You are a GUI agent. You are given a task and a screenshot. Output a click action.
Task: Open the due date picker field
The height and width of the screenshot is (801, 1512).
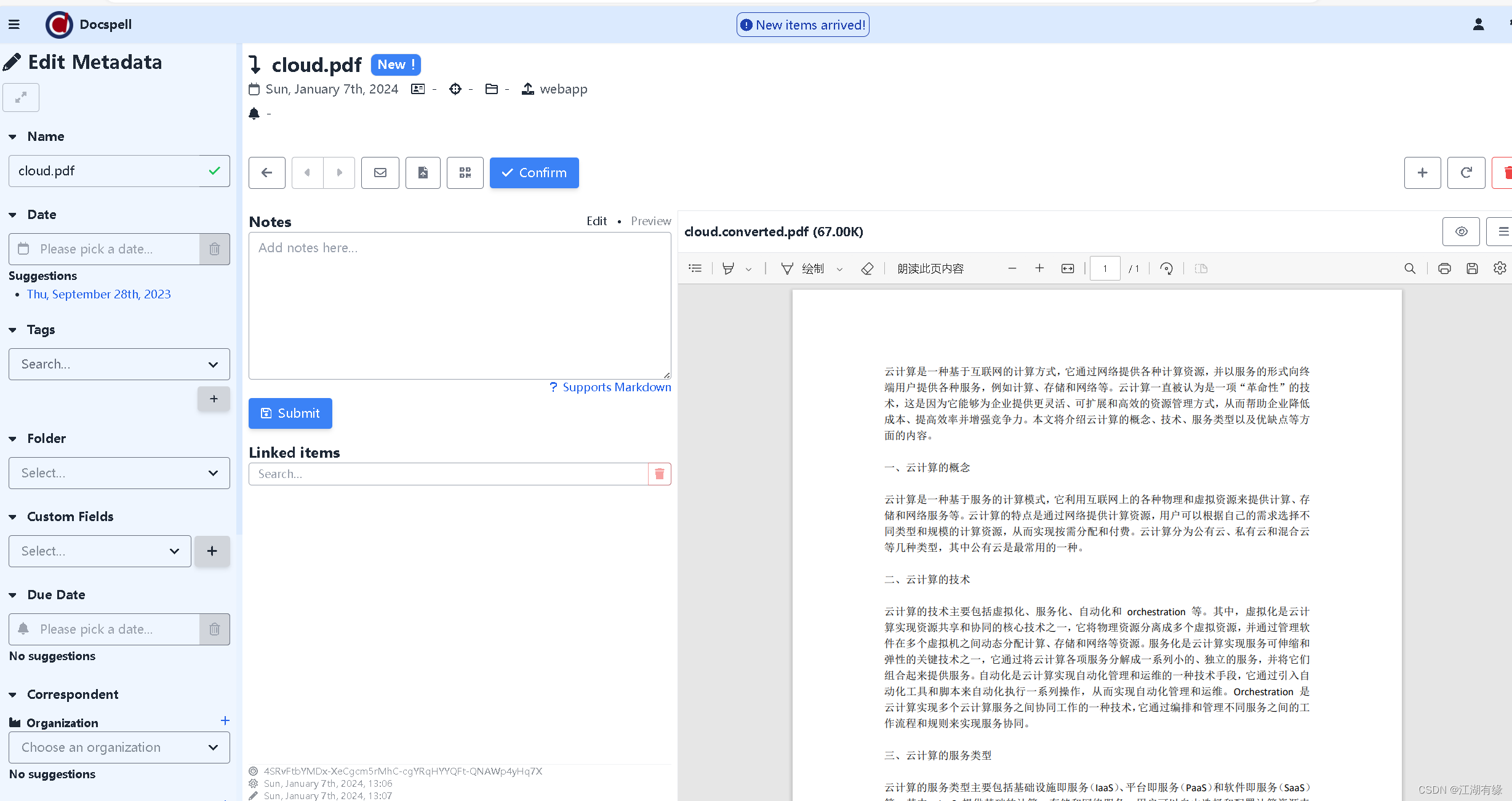(x=105, y=629)
